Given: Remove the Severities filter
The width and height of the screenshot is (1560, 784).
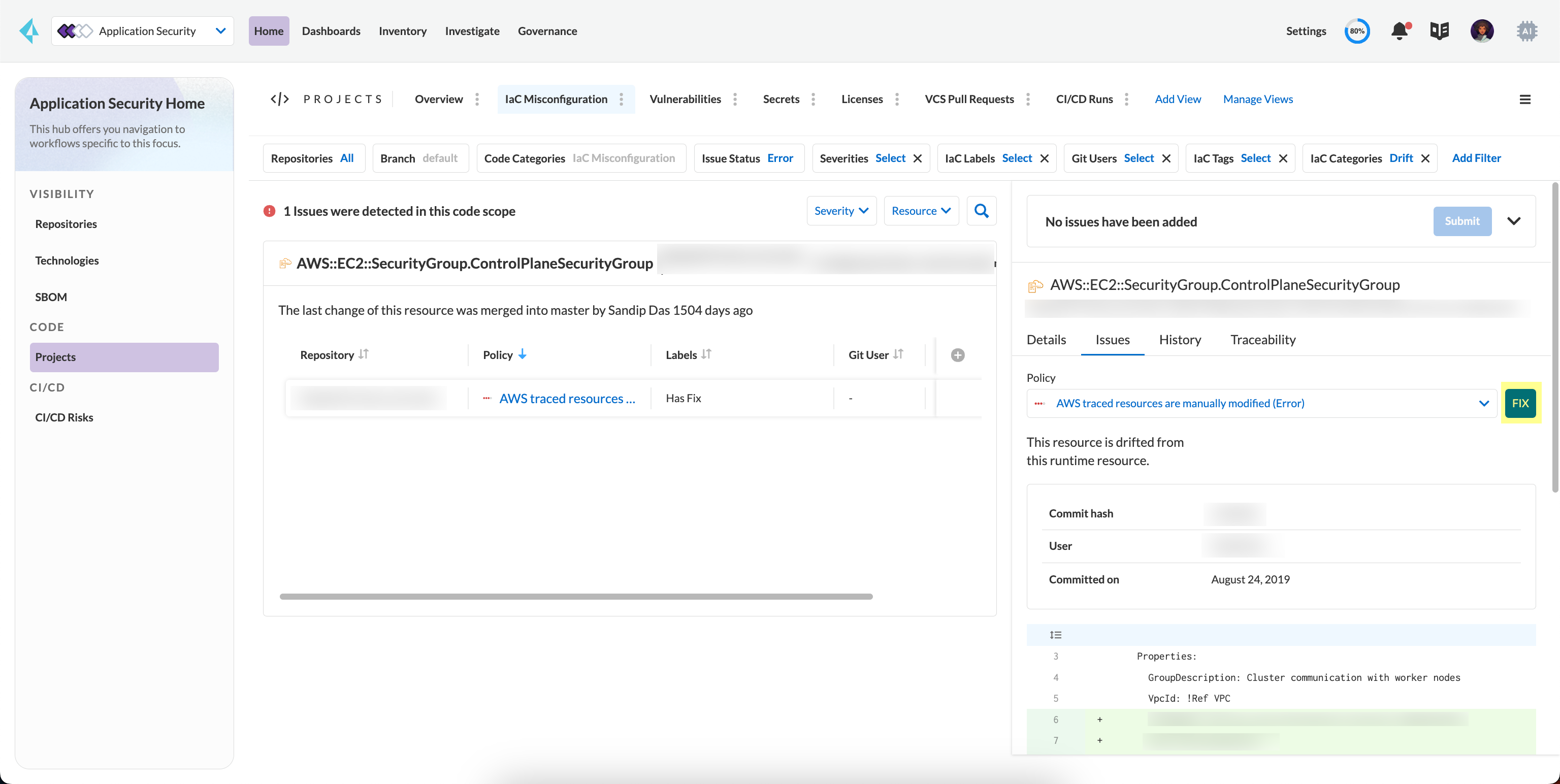Looking at the screenshot, I should 918,158.
